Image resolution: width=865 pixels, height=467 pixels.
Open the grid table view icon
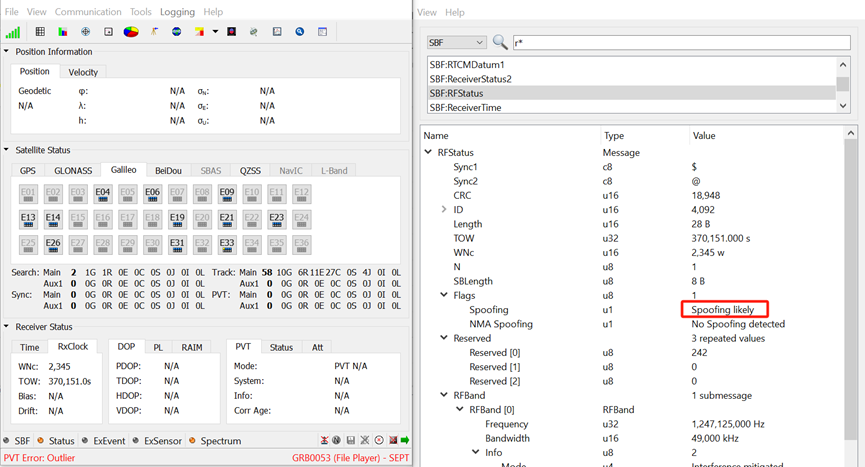click(40, 32)
